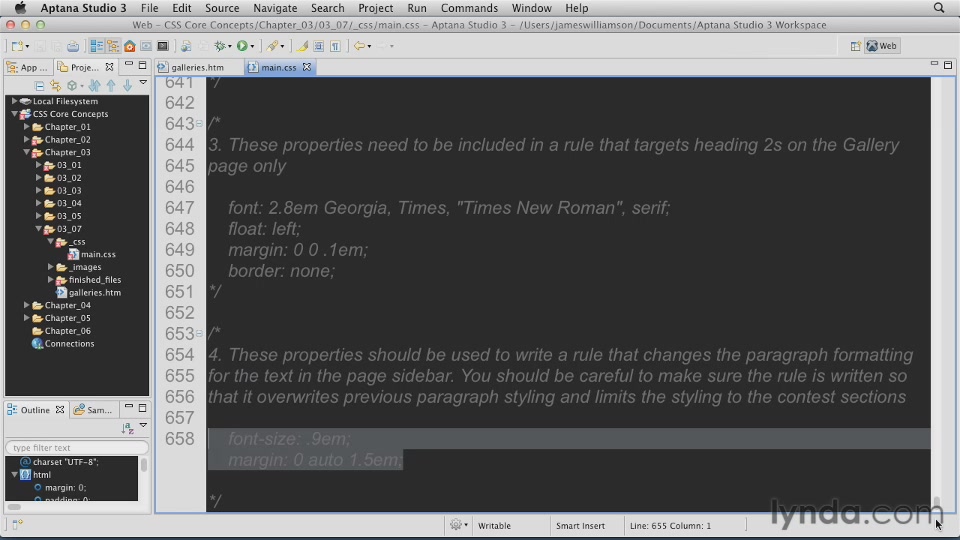The width and height of the screenshot is (960, 540).
Task: Toggle Link with Editor in Project Explorer
Action: point(55,86)
